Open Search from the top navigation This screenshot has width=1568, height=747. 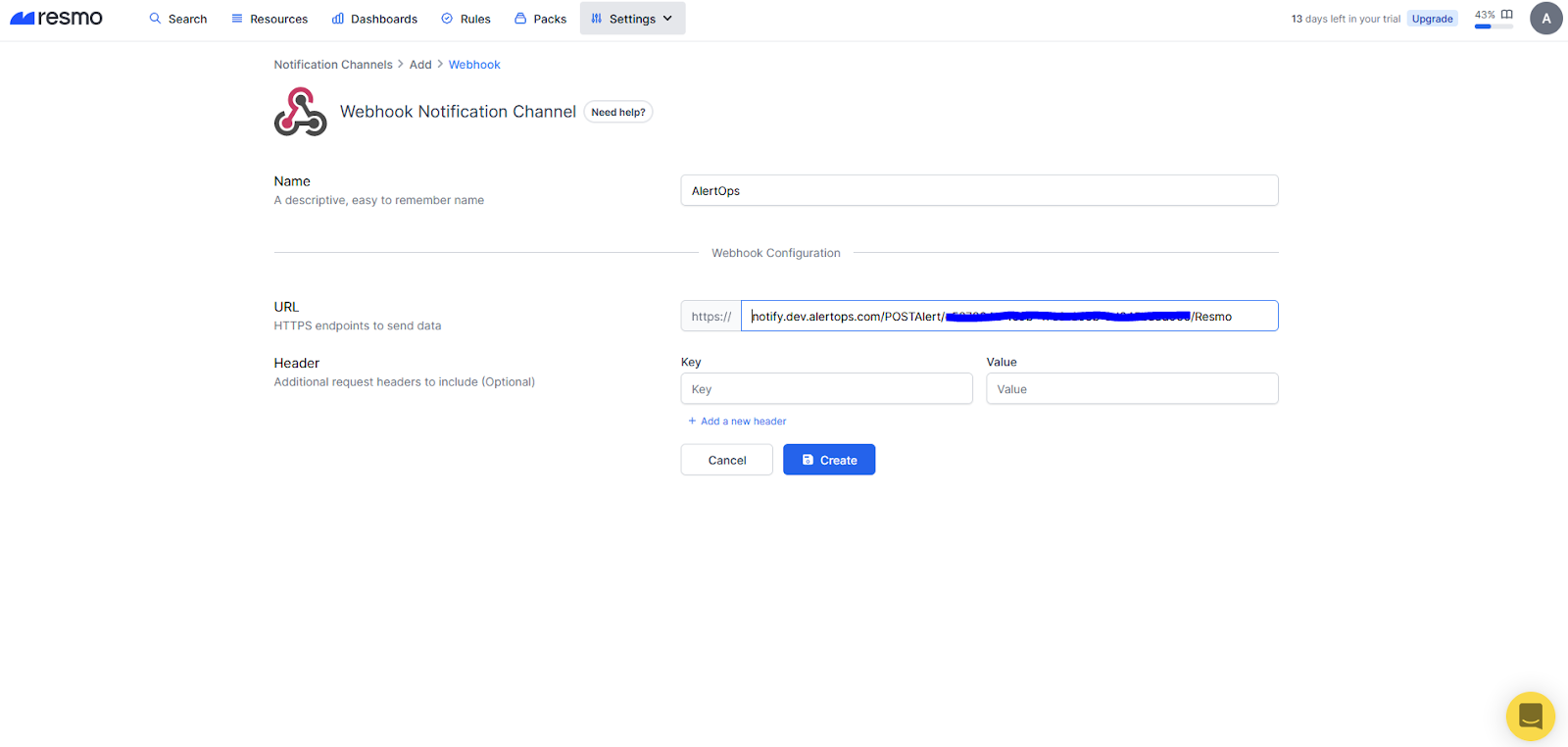tap(177, 19)
